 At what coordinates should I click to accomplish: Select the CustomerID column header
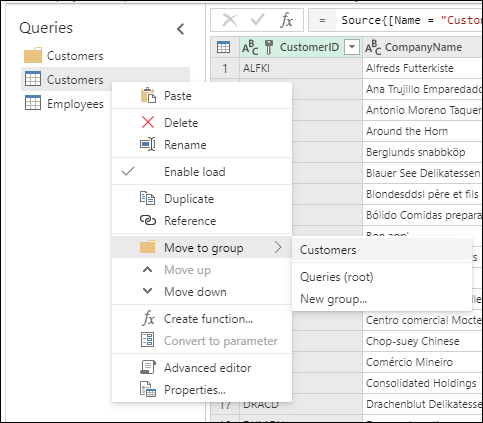(x=301, y=47)
